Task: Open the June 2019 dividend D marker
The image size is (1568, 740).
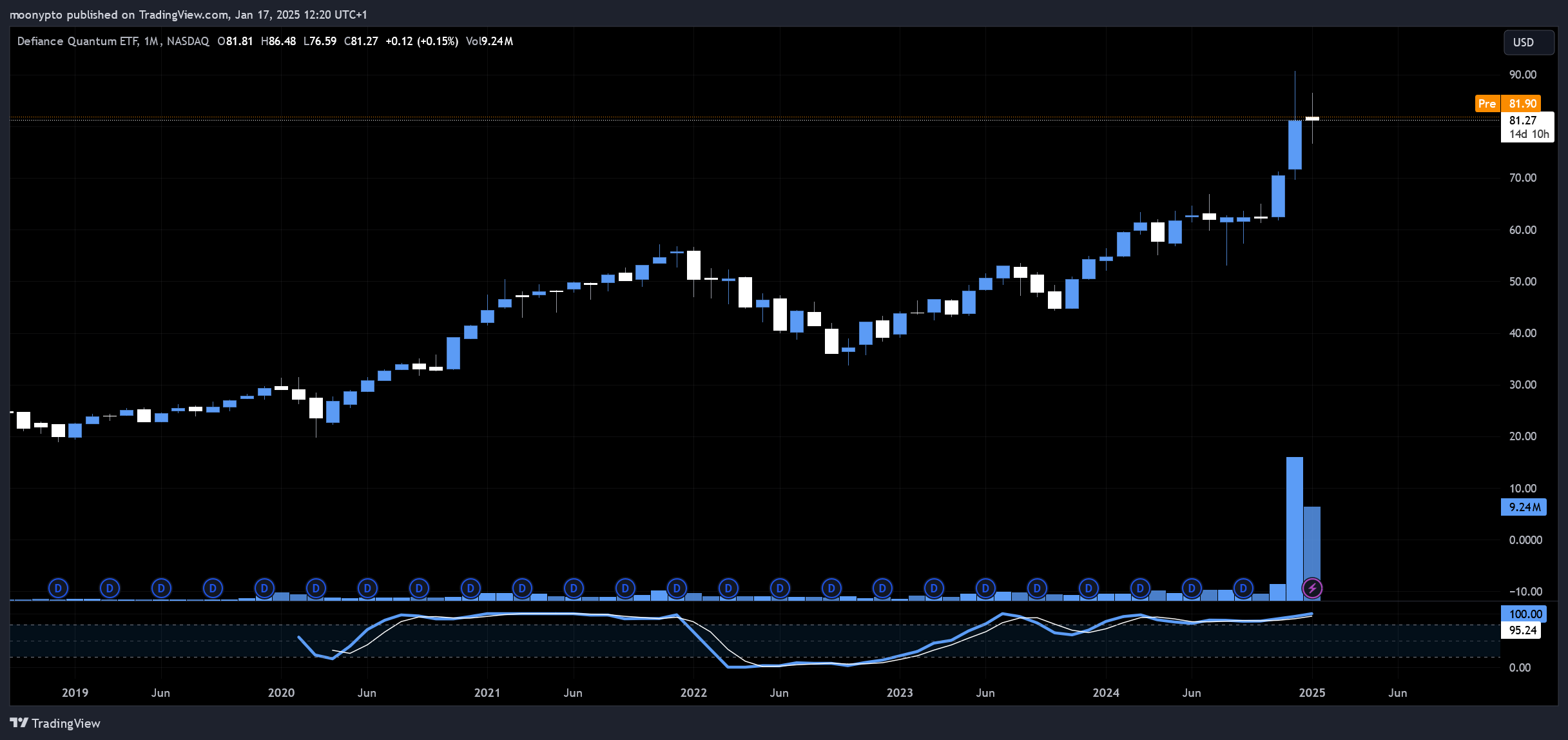Action: 161,588
